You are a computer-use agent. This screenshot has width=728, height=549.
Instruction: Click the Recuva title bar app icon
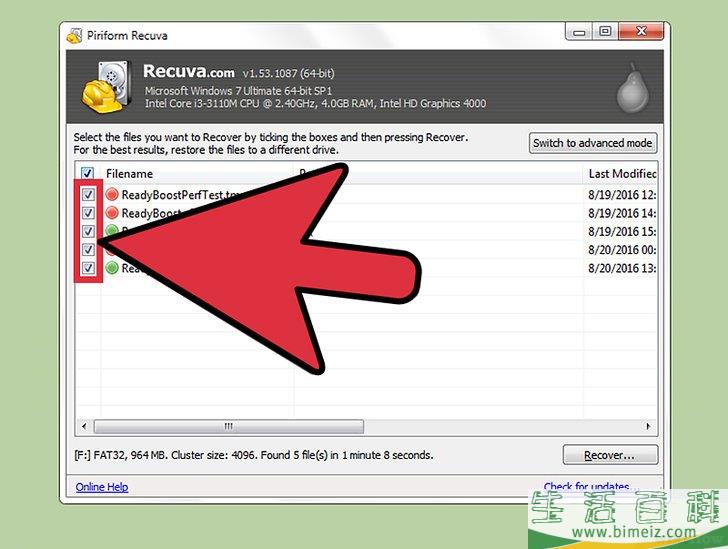click(74, 36)
